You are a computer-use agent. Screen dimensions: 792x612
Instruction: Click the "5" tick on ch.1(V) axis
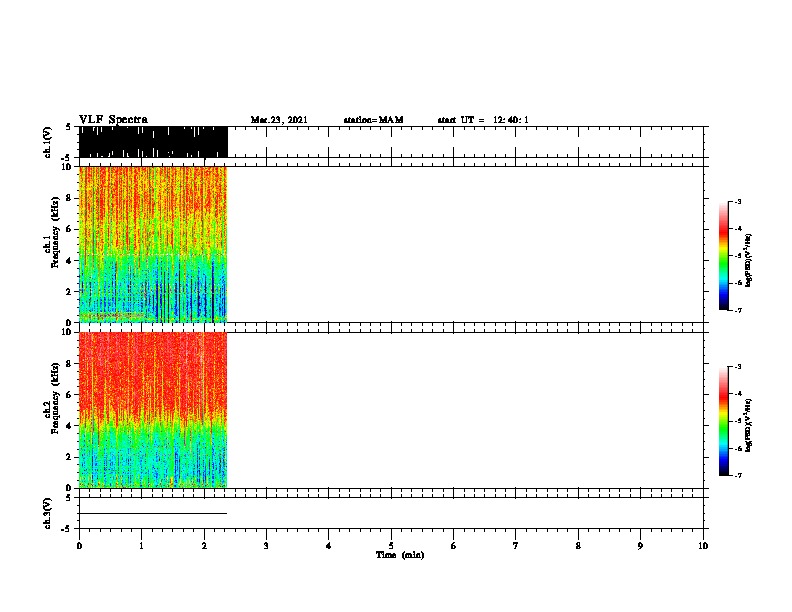(69, 127)
